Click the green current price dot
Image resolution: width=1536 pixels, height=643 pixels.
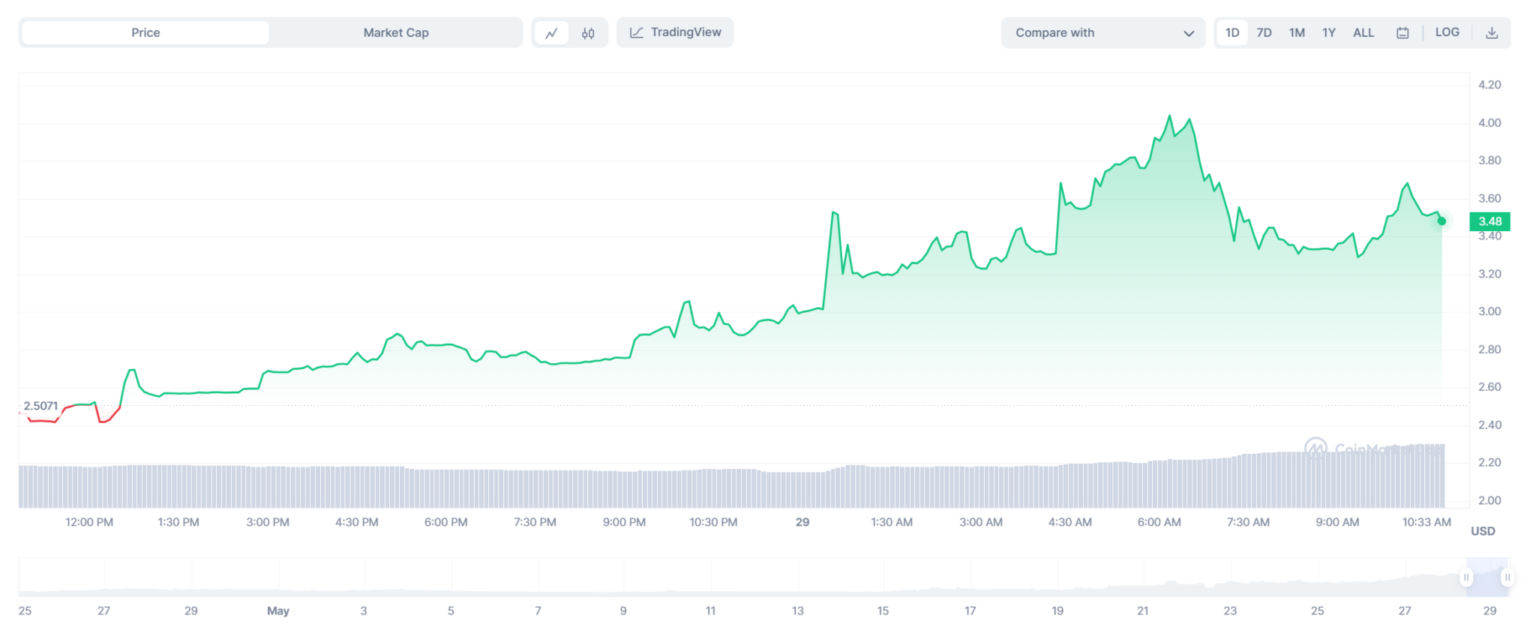coord(1441,221)
